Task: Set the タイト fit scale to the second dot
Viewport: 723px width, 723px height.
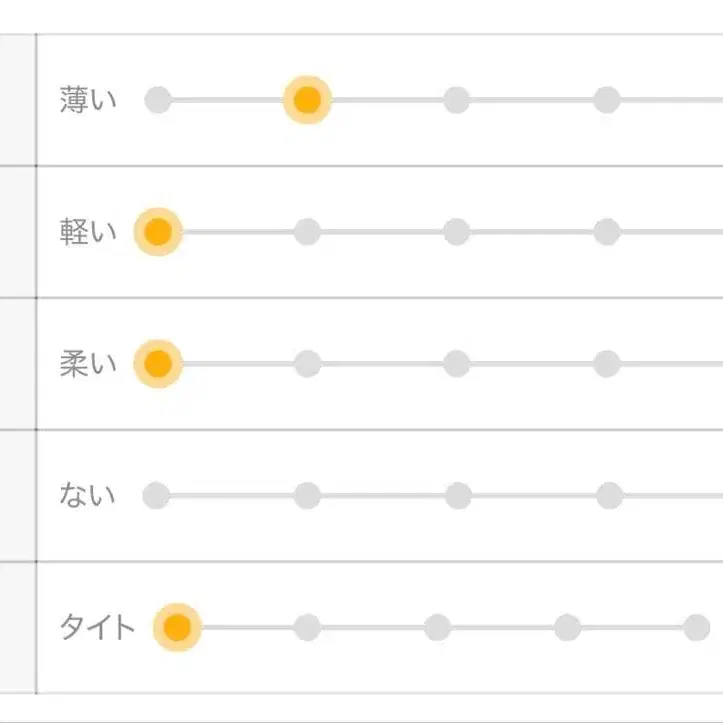Action: click(x=307, y=627)
